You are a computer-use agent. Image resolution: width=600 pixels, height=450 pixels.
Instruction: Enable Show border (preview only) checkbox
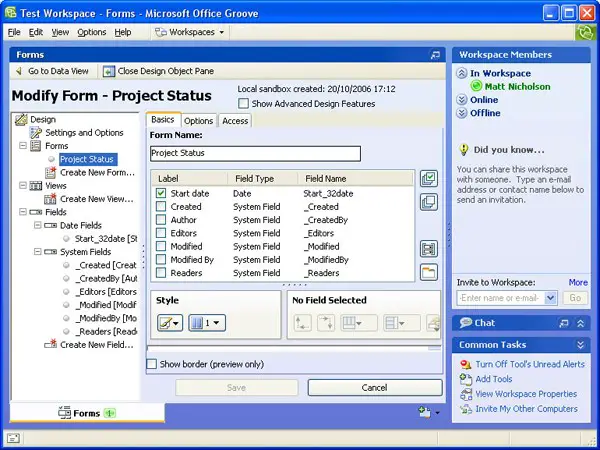pos(152,364)
